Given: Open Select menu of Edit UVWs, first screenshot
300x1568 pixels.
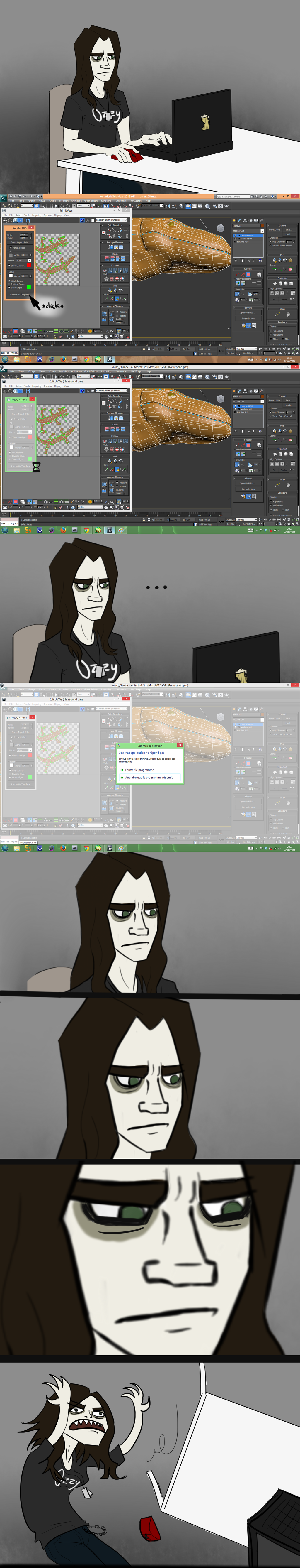Looking at the screenshot, I should click(x=18, y=215).
